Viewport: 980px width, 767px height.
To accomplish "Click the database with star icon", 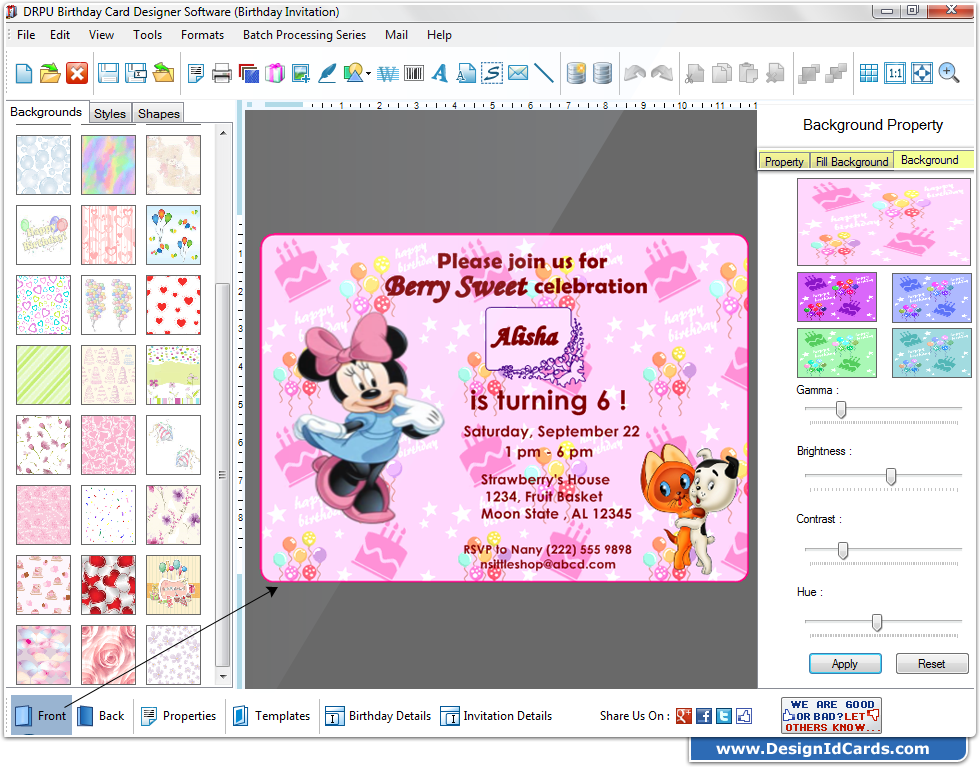I will pos(576,73).
